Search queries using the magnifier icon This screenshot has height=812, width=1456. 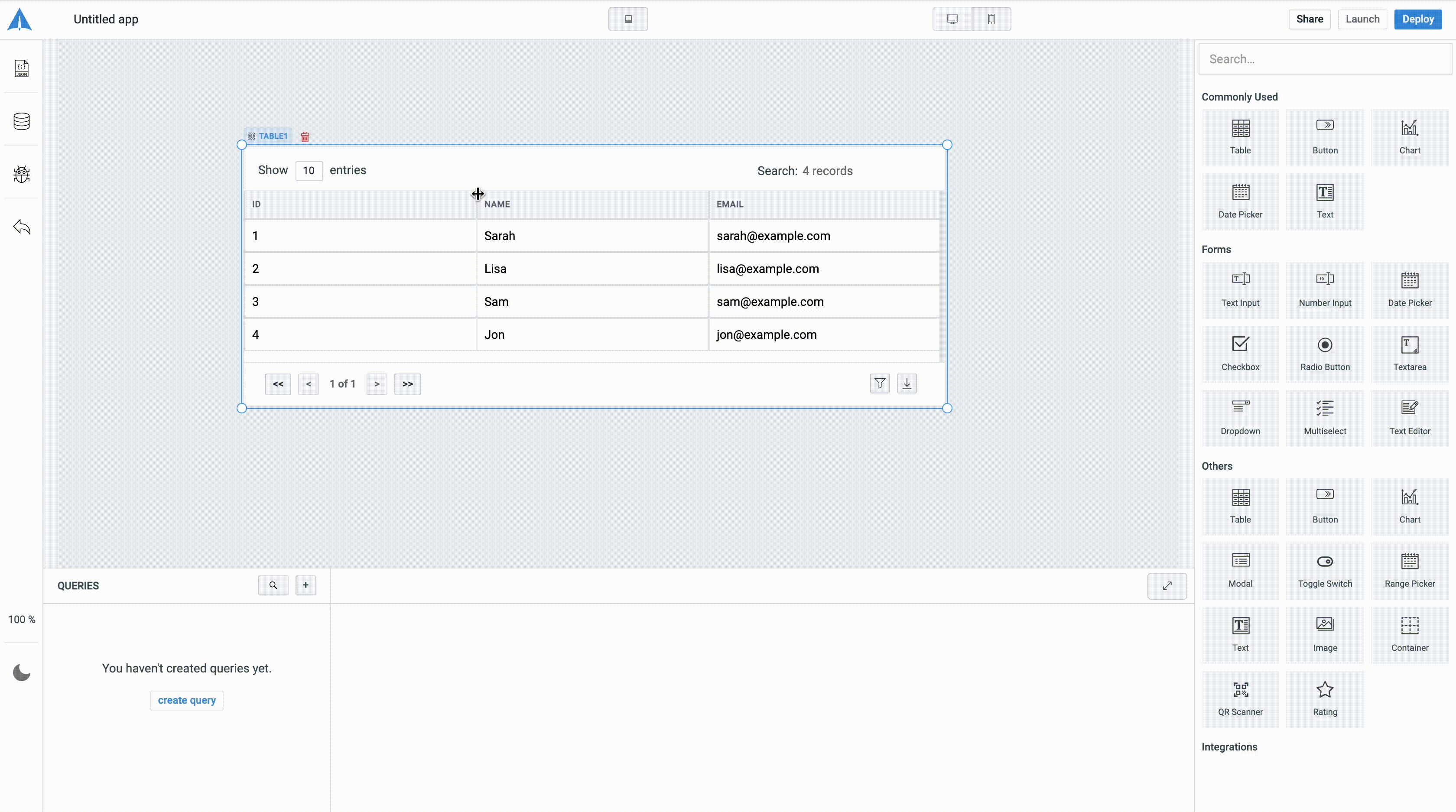[273, 585]
